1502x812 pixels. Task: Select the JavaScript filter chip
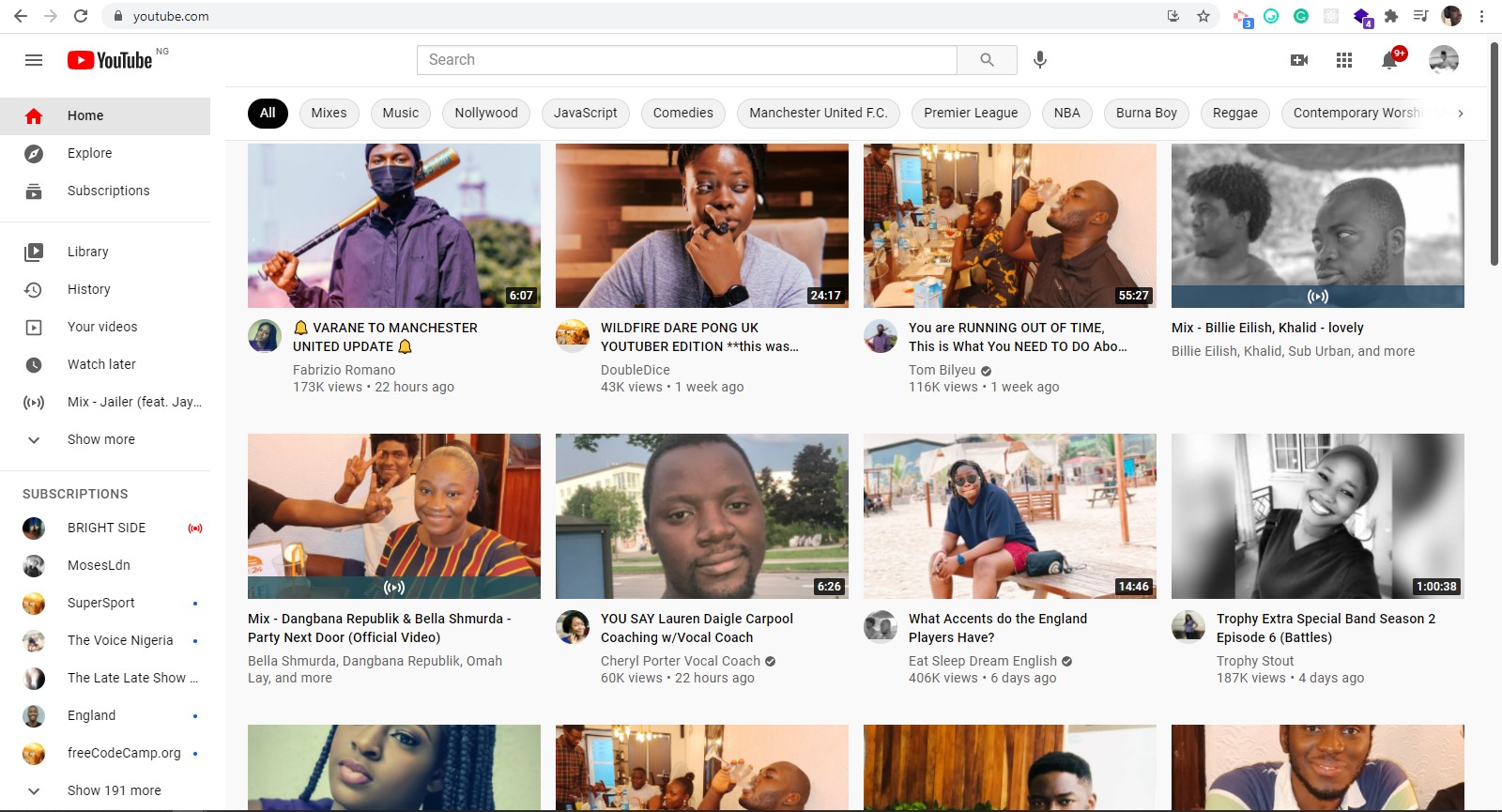tap(586, 113)
